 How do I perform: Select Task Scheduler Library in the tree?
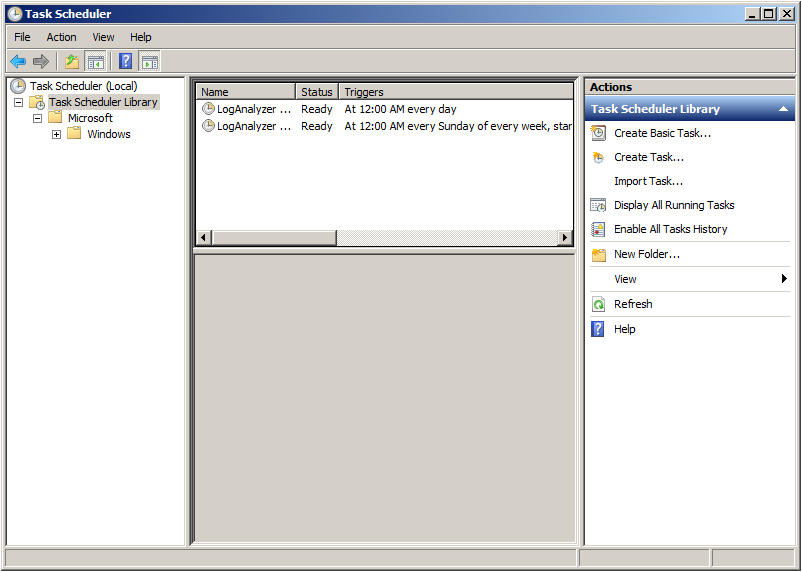103,102
